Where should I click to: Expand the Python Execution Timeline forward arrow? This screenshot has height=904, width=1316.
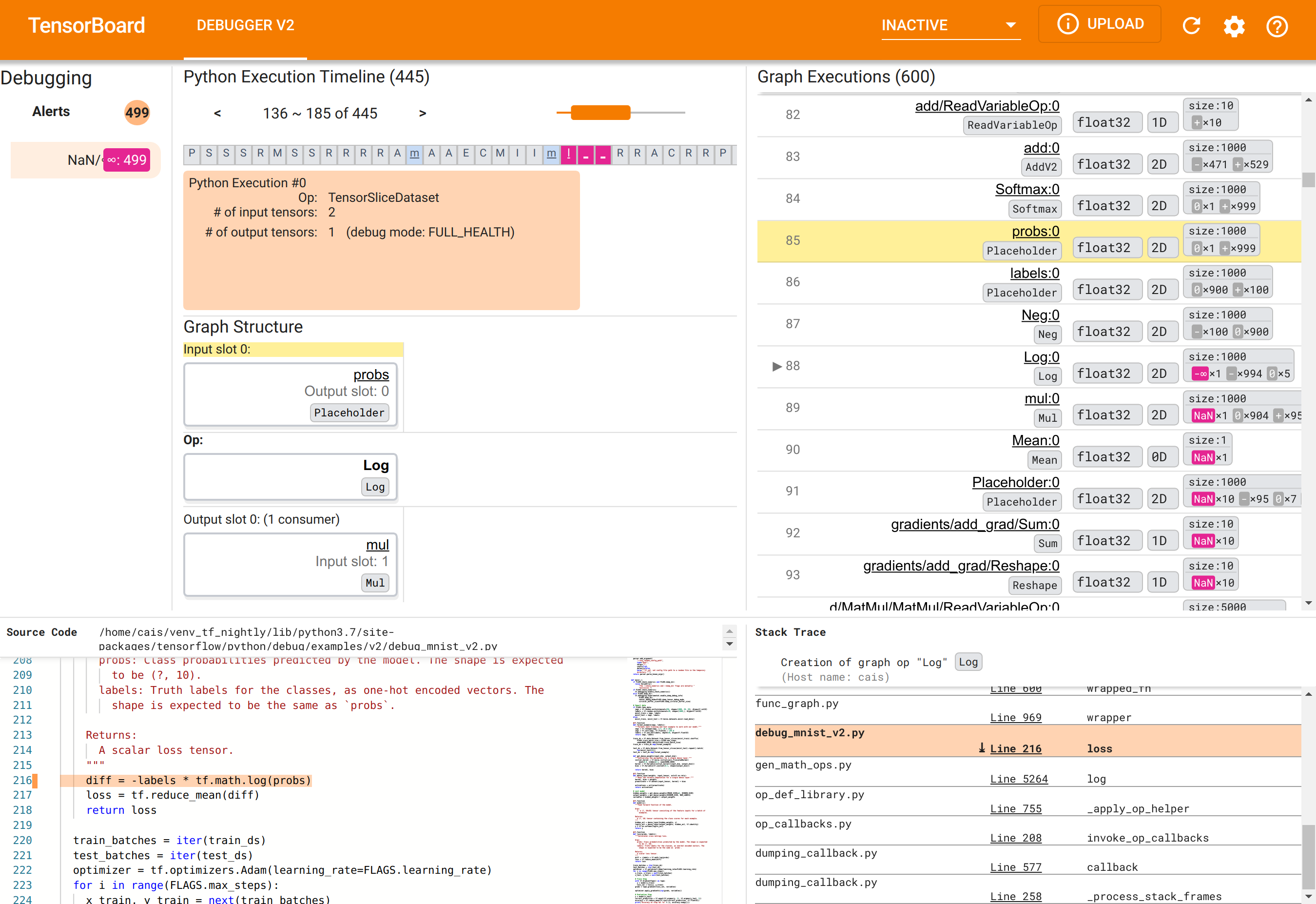422,112
